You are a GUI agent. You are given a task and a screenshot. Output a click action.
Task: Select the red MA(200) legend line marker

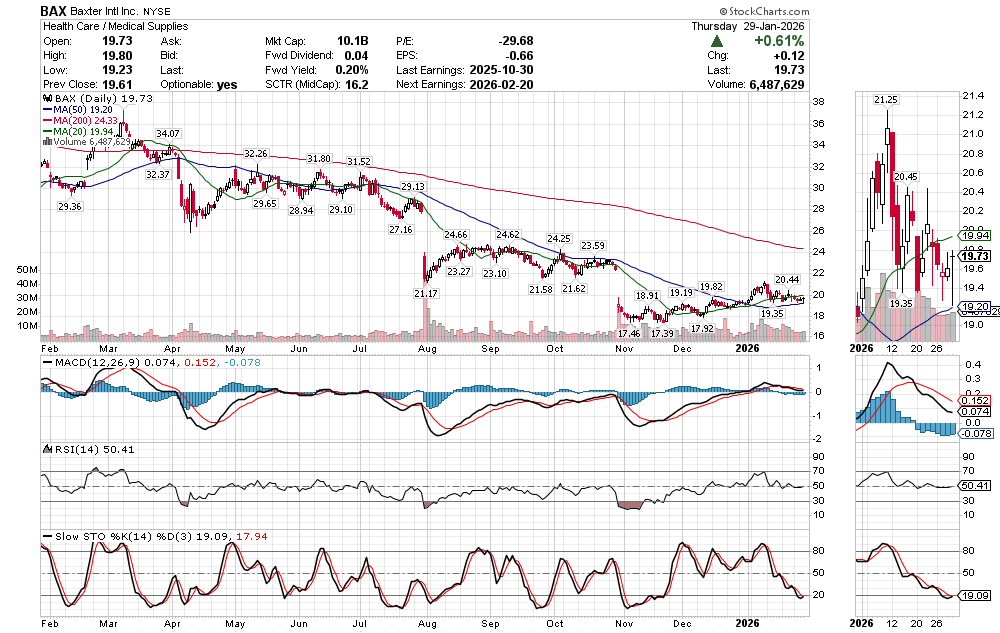[x=46, y=121]
